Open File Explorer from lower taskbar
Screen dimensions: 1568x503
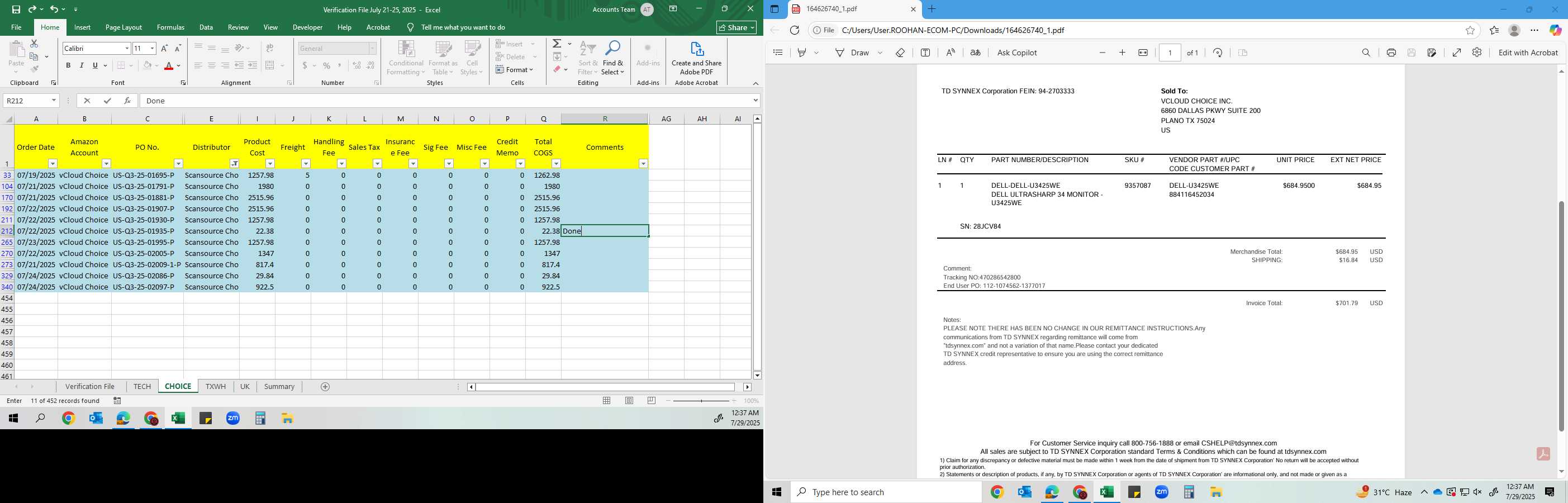coord(1216,492)
